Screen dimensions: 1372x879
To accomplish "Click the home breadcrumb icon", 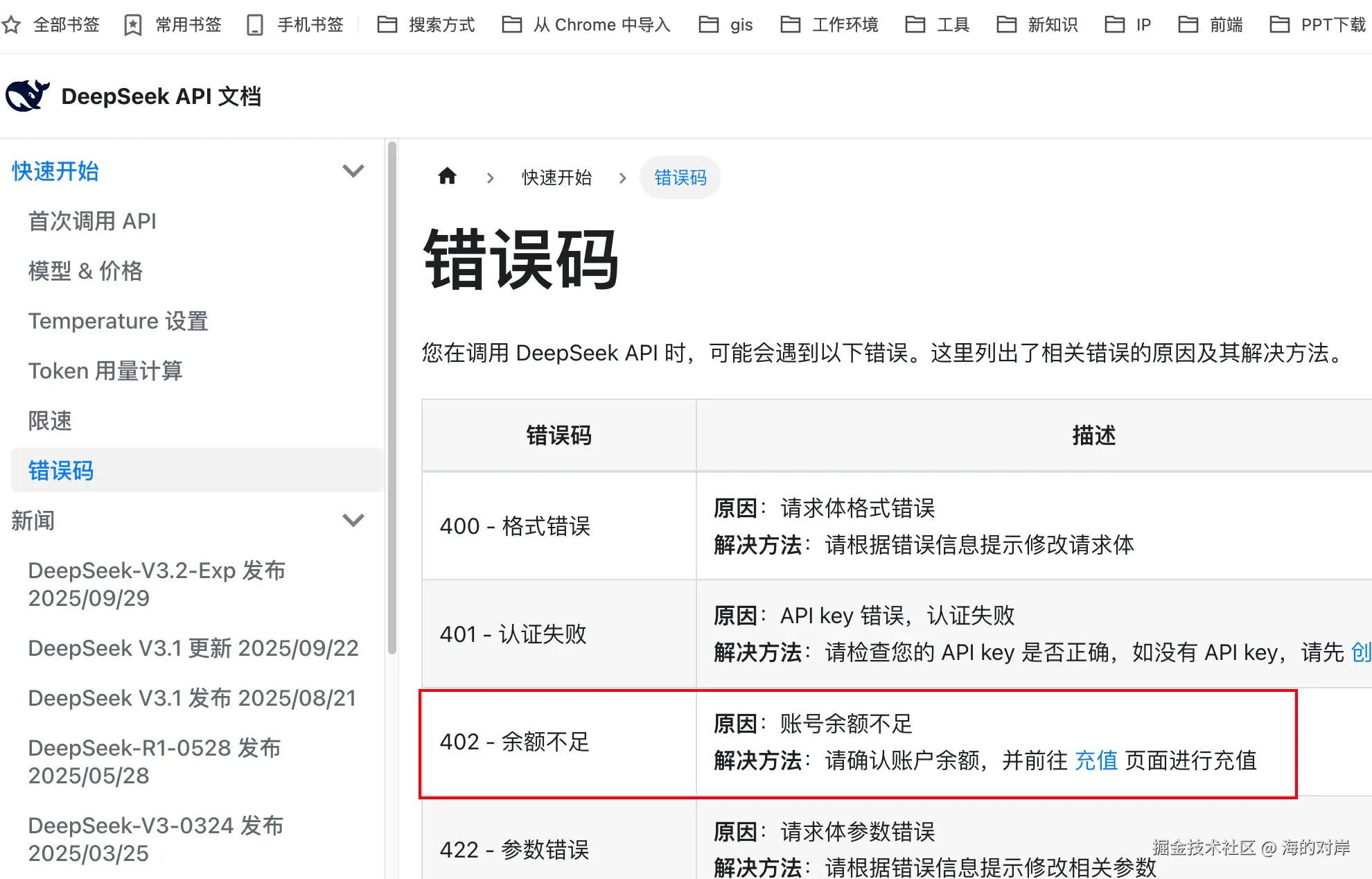I will [448, 177].
